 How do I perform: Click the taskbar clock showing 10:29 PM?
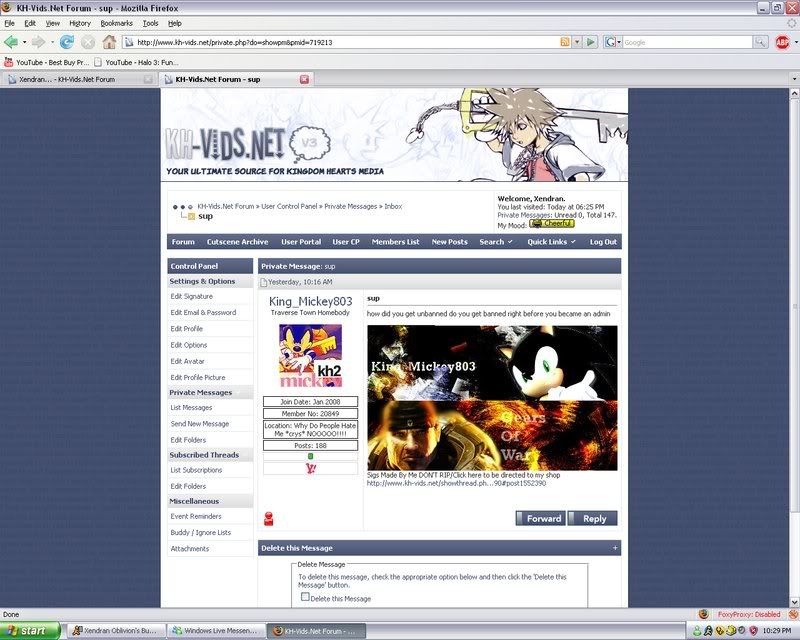(x=777, y=631)
